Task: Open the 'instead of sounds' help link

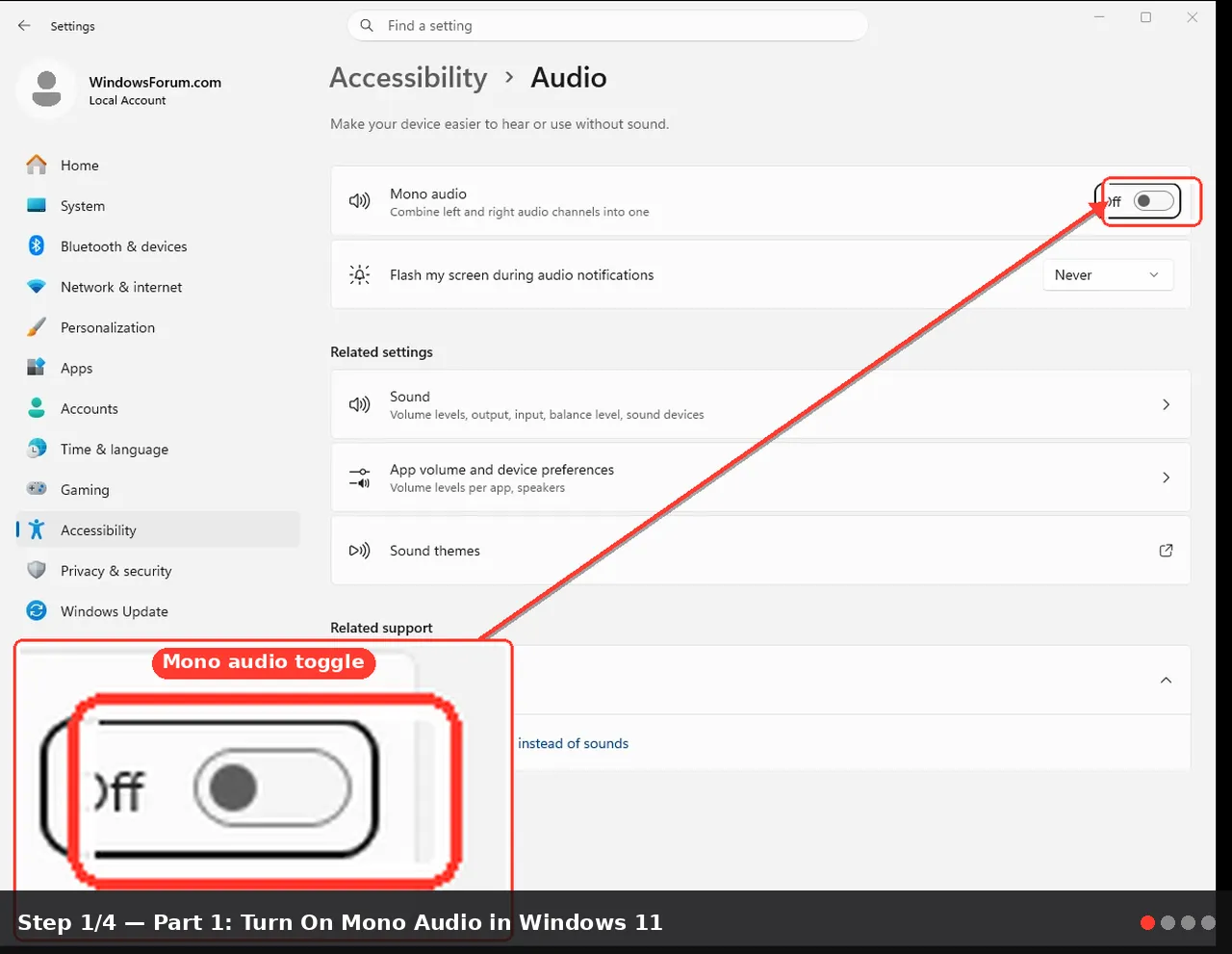Action: [573, 743]
